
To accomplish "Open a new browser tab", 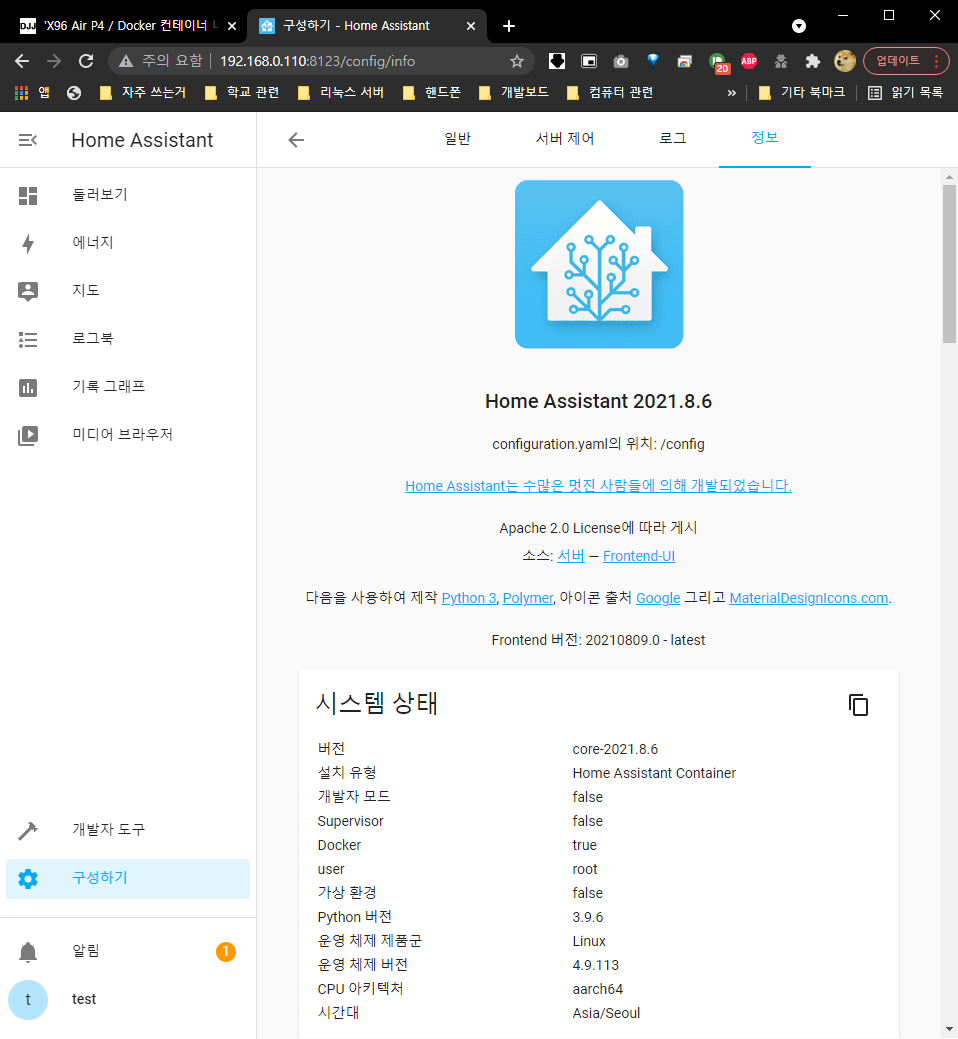I will coord(509,26).
